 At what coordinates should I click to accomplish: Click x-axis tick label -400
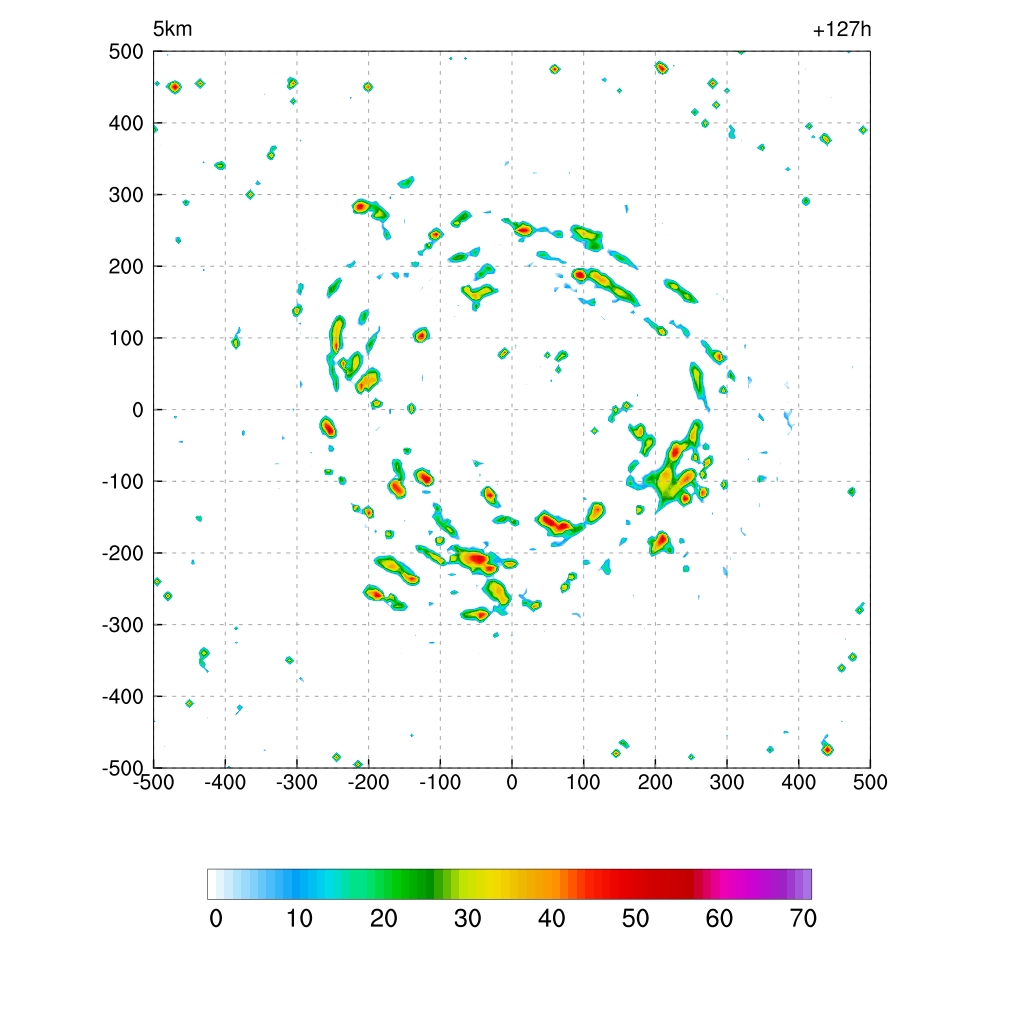coord(225,782)
